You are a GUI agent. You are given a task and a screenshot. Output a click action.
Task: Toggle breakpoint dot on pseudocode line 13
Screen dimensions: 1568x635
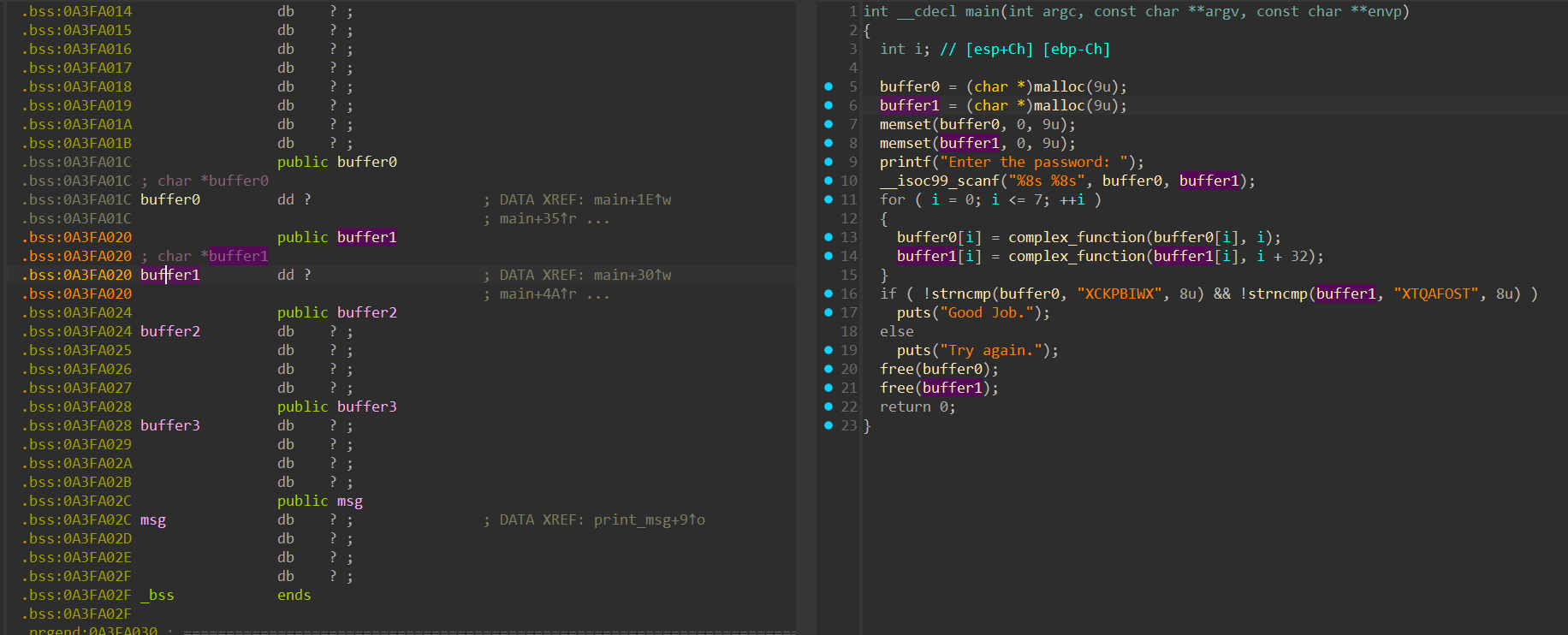point(829,237)
